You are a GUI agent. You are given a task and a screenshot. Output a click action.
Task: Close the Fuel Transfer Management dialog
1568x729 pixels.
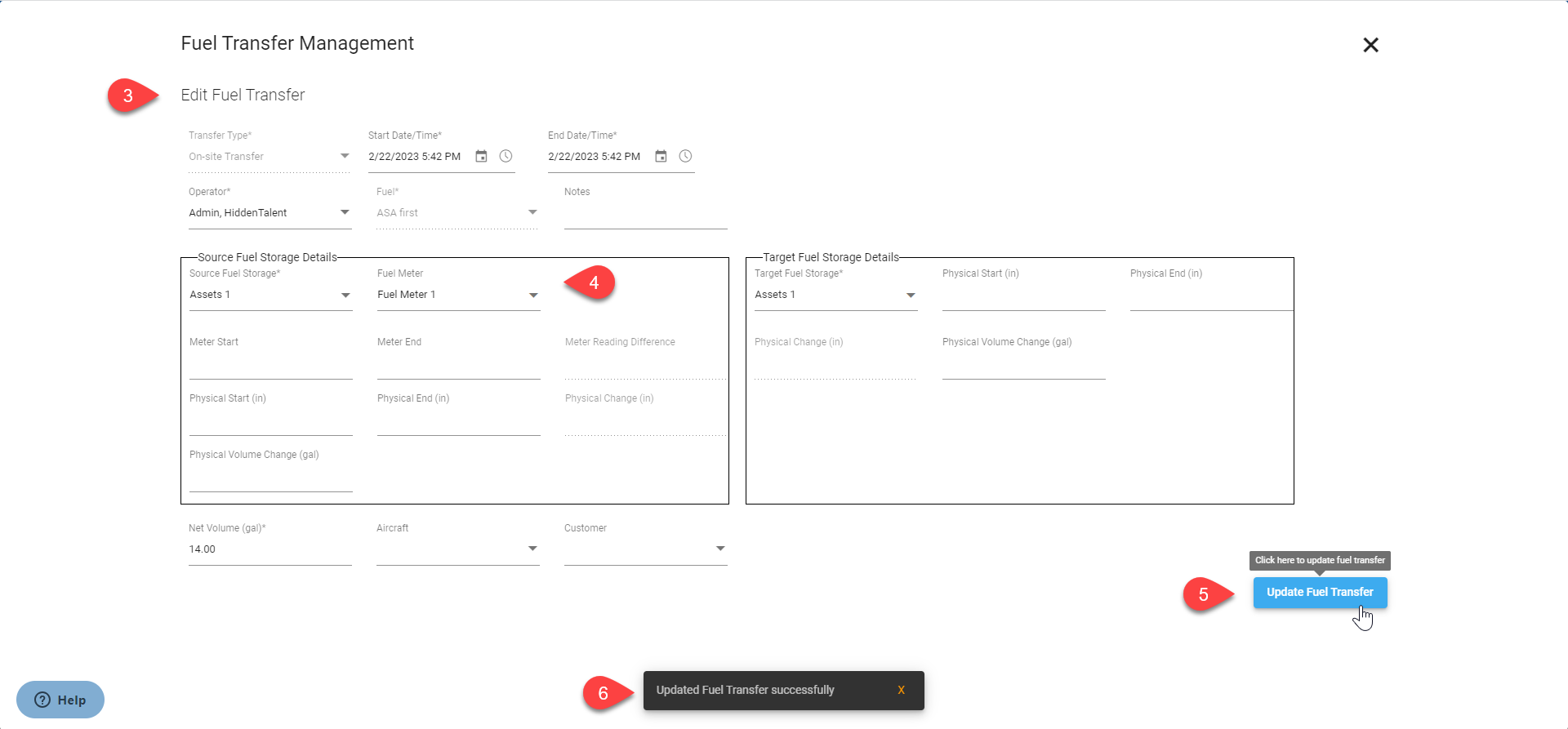1370,45
